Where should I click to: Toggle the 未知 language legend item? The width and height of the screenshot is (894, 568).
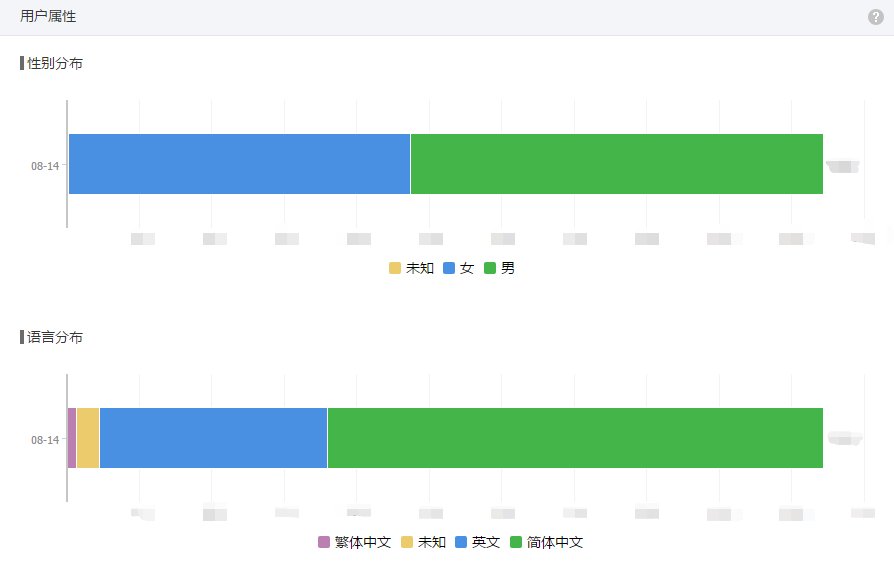click(431, 542)
